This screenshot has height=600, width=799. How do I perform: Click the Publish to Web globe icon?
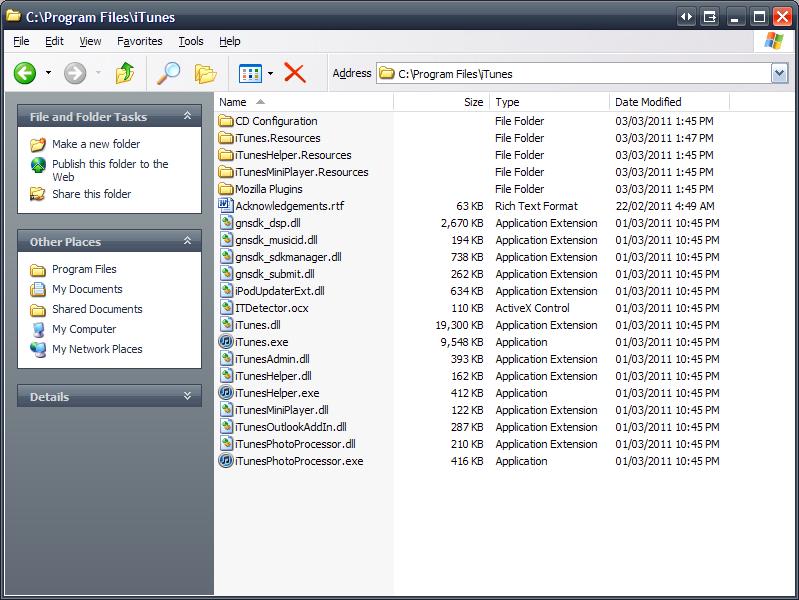38,165
